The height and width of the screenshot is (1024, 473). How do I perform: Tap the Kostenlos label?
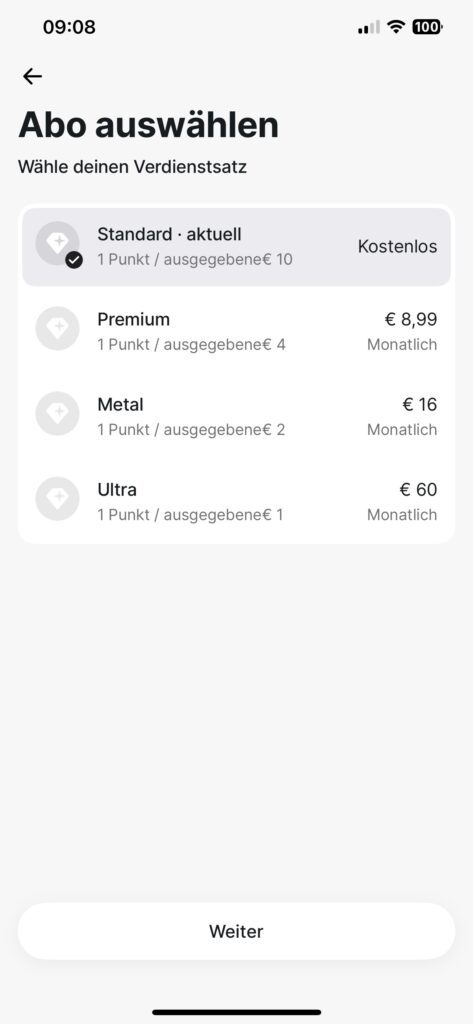point(397,246)
